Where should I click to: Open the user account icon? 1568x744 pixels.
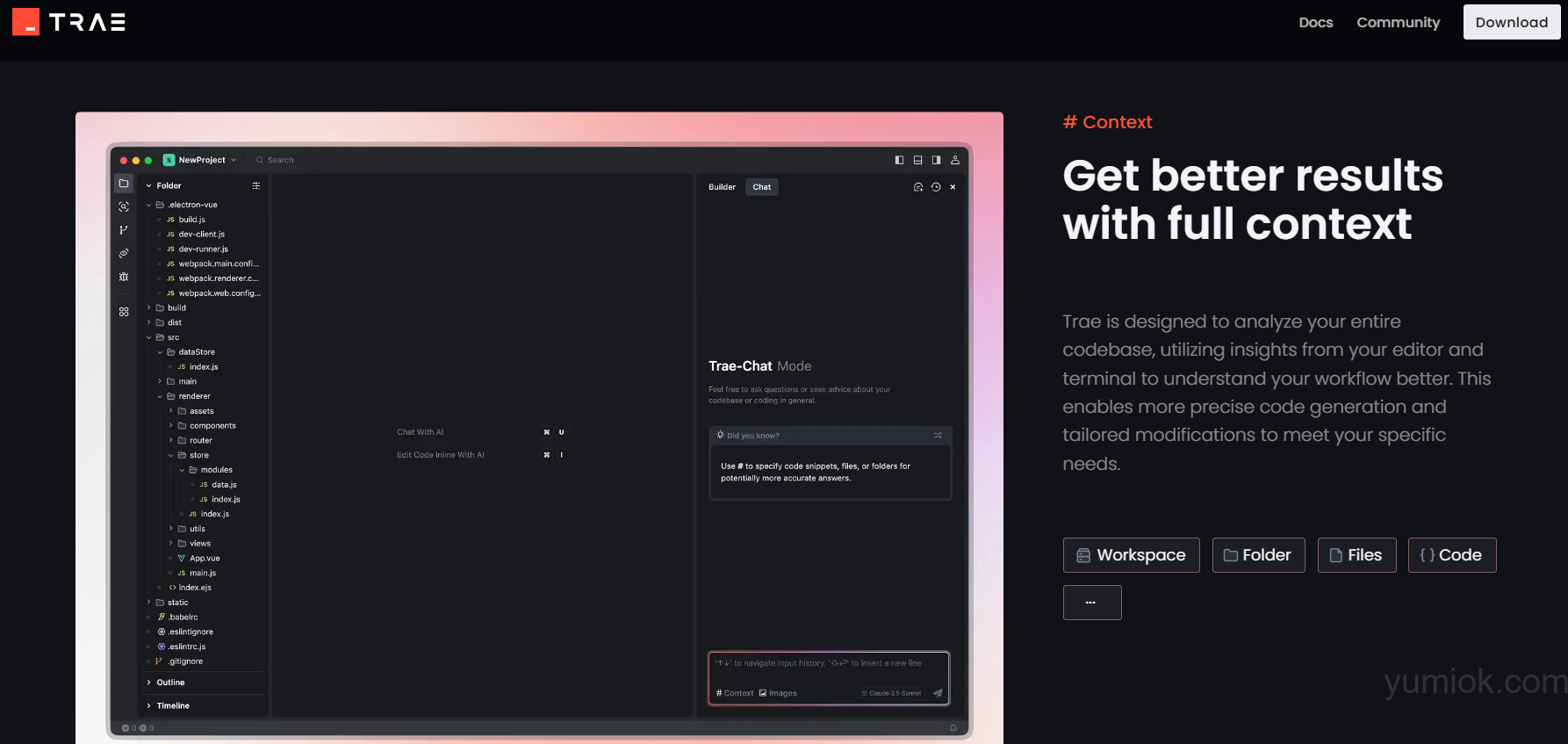click(x=955, y=160)
